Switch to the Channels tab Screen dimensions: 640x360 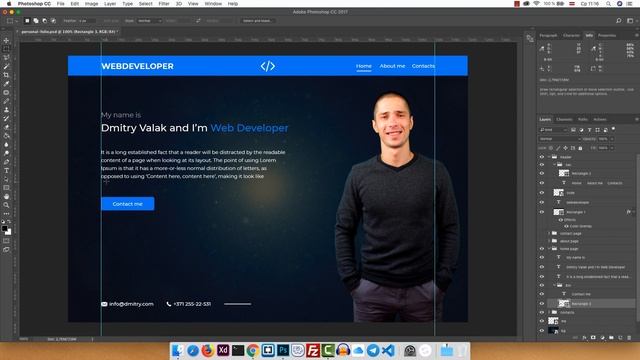point(564,120)
